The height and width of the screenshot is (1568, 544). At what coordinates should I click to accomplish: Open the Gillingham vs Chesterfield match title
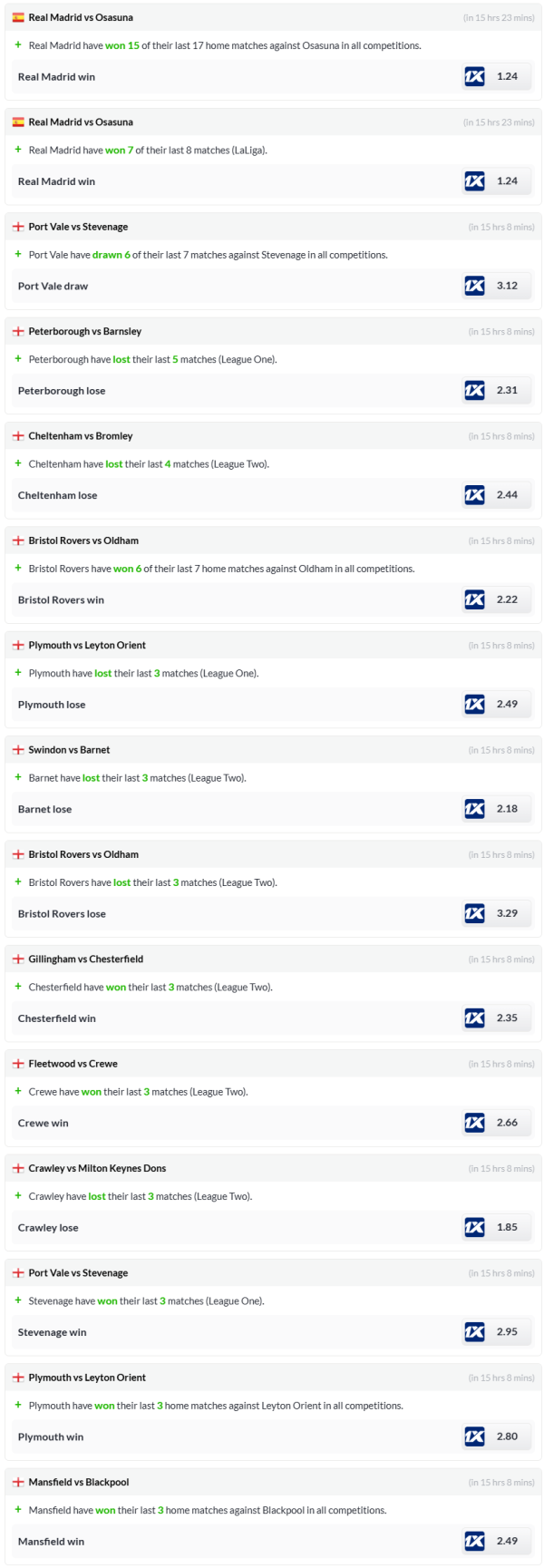(85, 959)
